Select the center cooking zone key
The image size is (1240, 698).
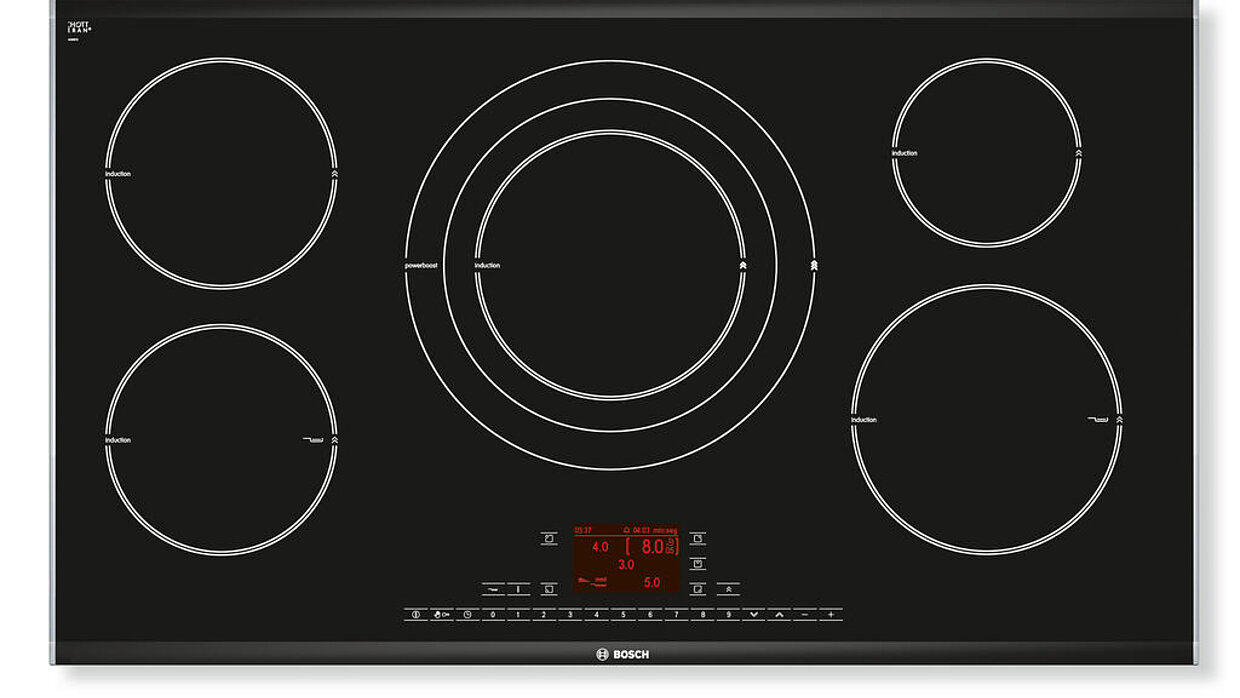pos(698,564)
